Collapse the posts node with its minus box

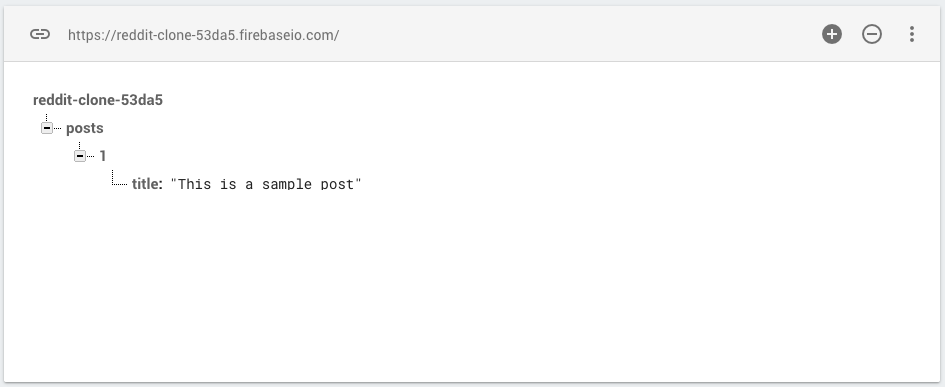pos(47,128)
